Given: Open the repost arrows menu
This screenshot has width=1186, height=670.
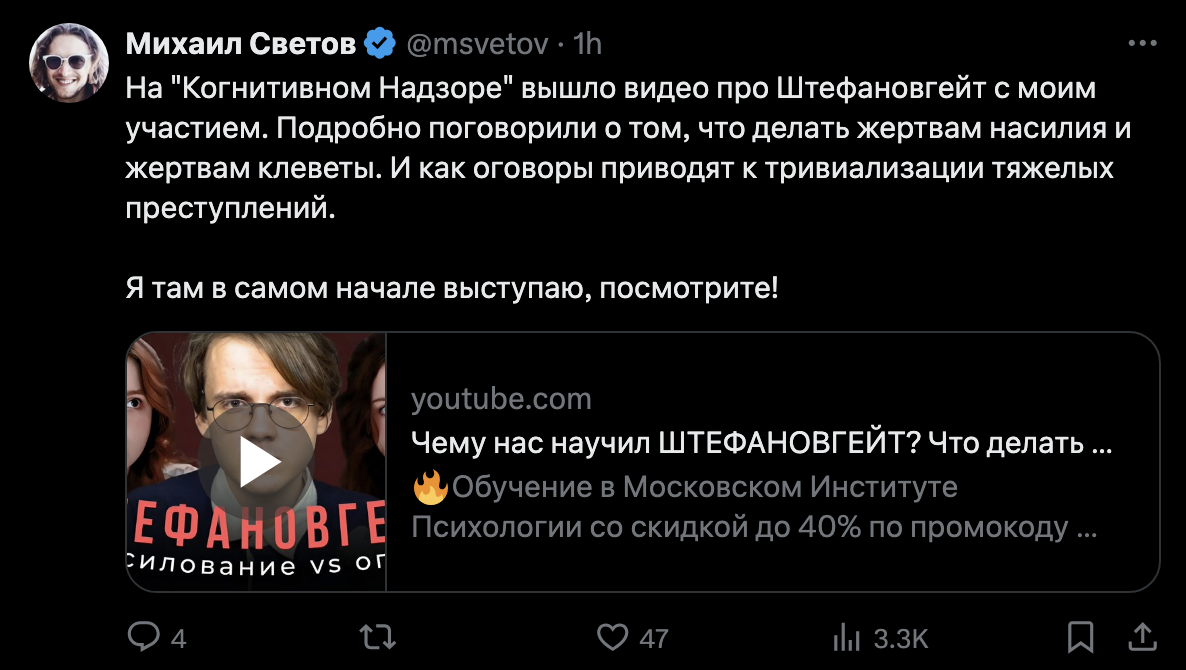Looking at the screenshot, I should coord(379,637).
